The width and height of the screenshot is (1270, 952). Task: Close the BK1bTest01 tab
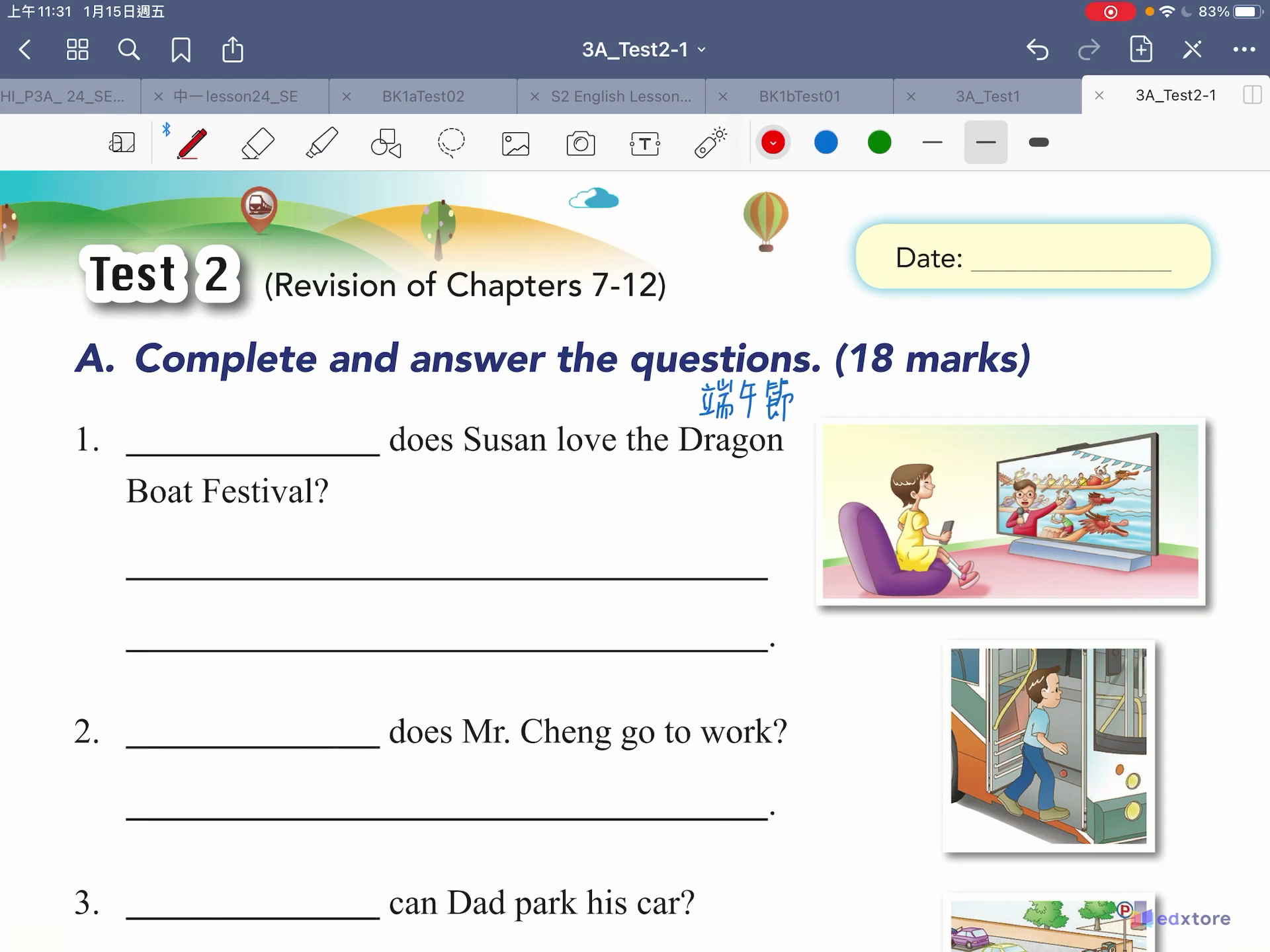[x=722, y=97]
